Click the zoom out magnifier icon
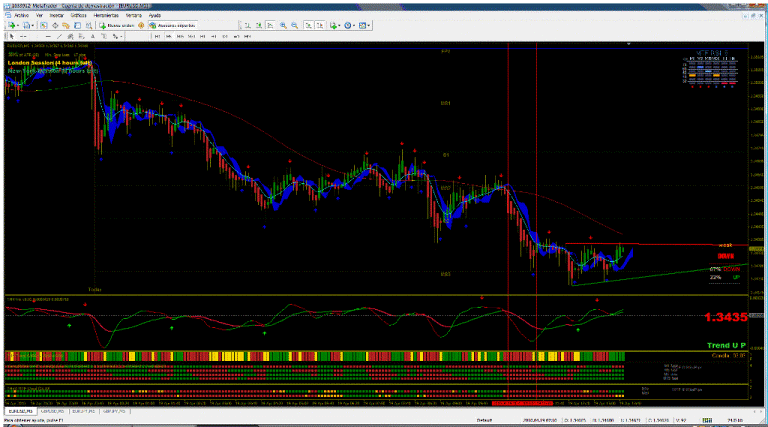The image size is (768, 427). click(294, 25)
